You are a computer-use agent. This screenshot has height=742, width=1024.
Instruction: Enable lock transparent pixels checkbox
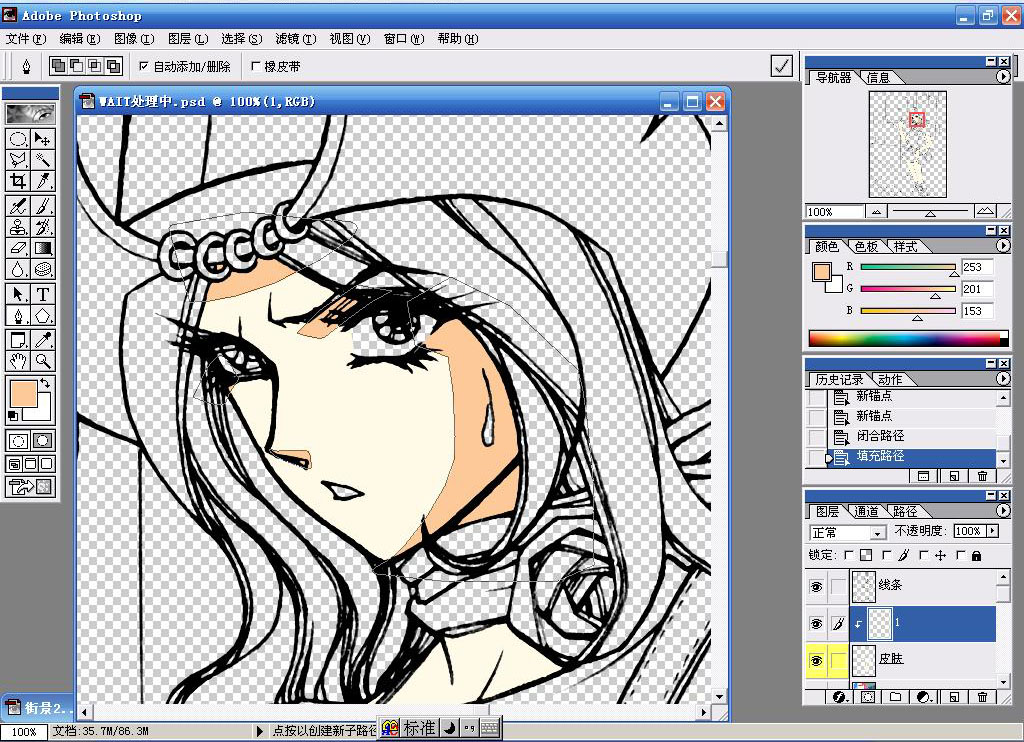point(848,555)
